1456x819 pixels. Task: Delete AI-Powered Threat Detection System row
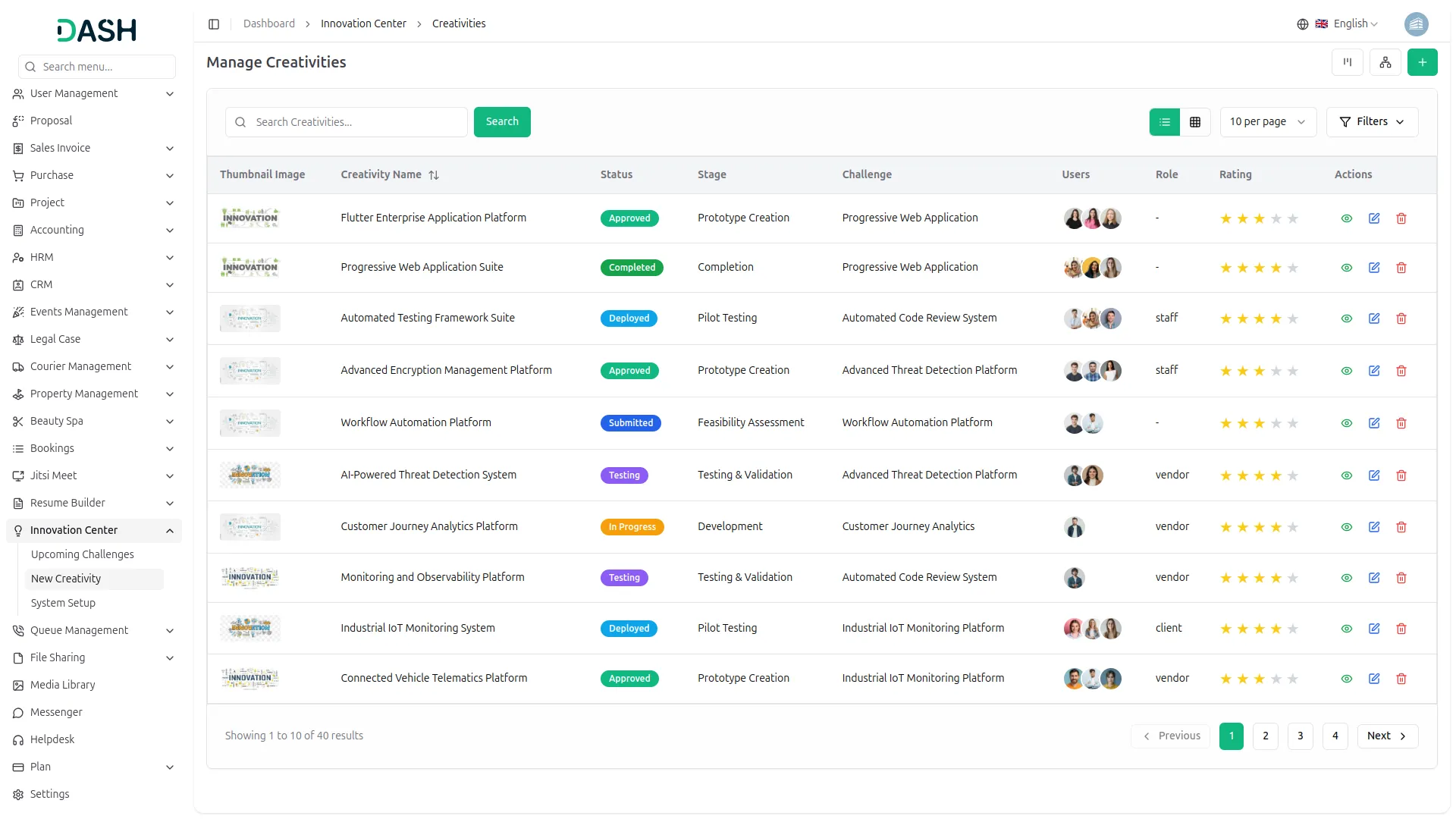[1401, 475]
